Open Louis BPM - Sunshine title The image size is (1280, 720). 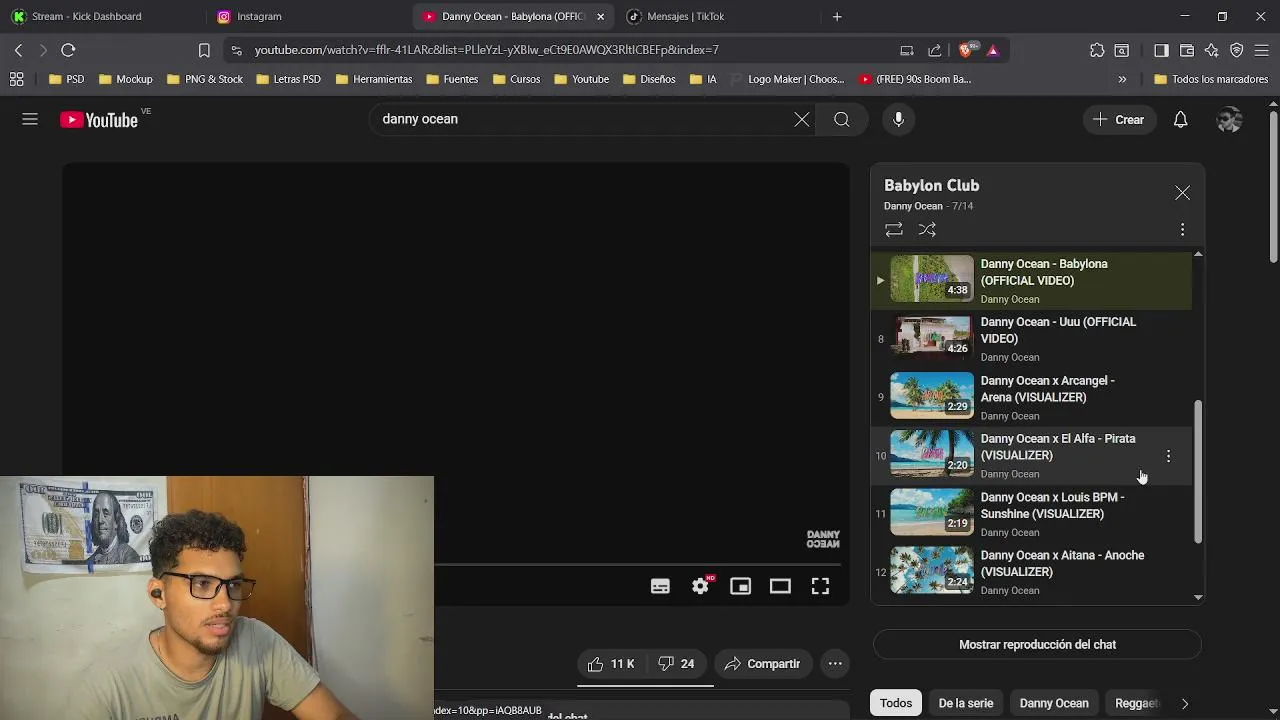[x=1052, y=505]
